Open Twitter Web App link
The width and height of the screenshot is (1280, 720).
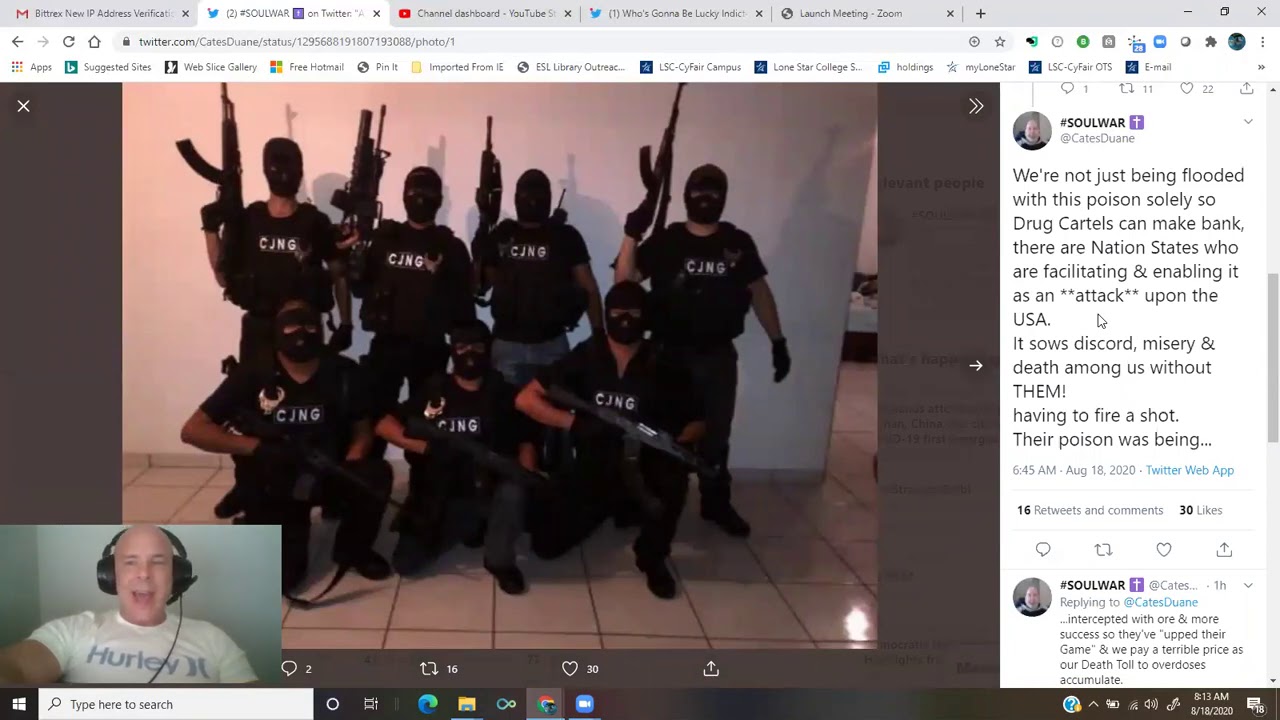(x=1189, y=470)
